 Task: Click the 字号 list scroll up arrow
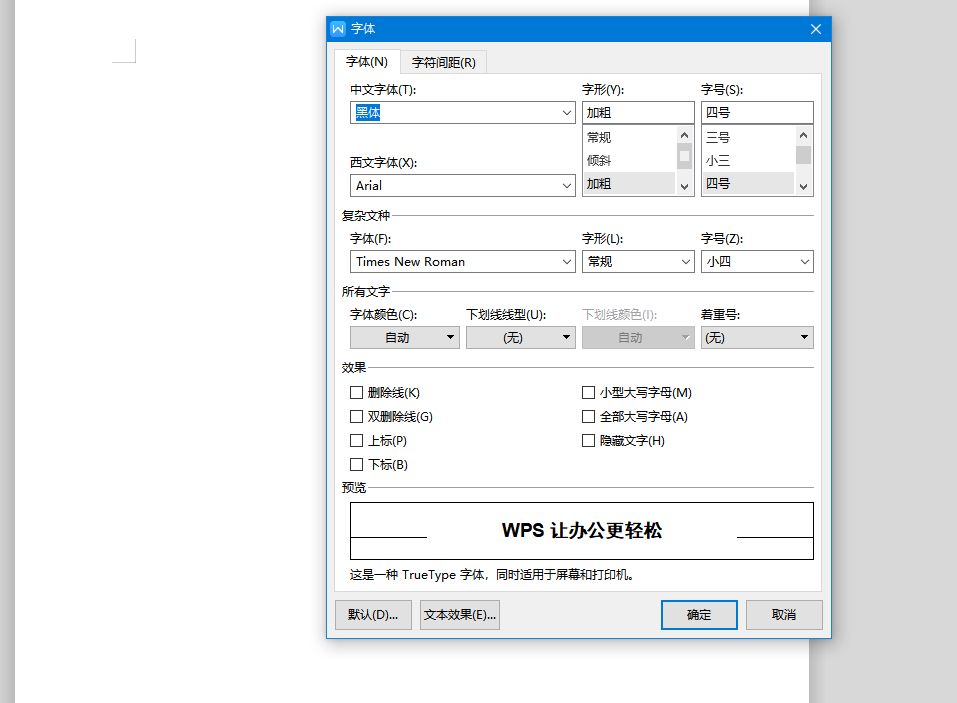803,135
